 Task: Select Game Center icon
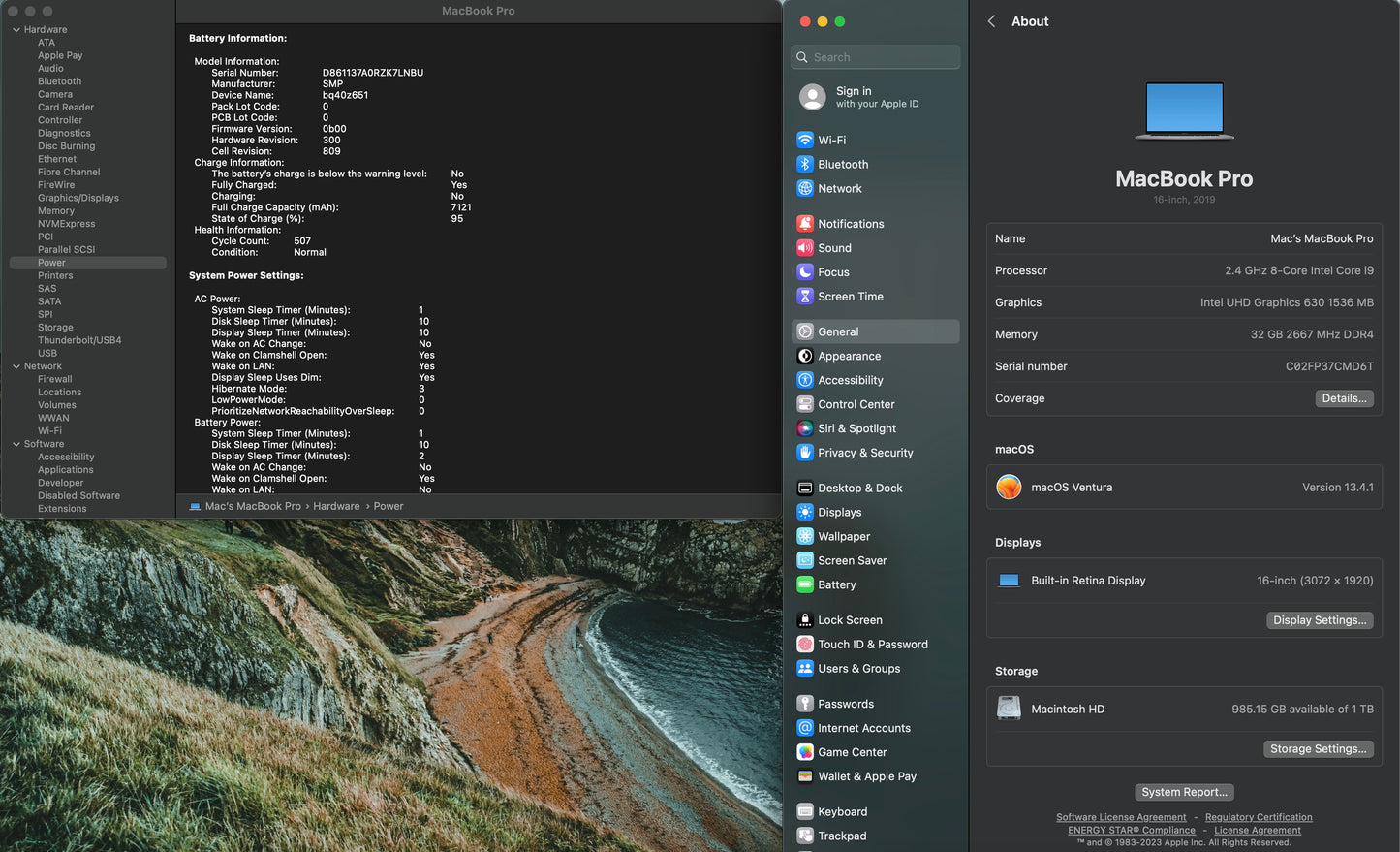point(805,752)
